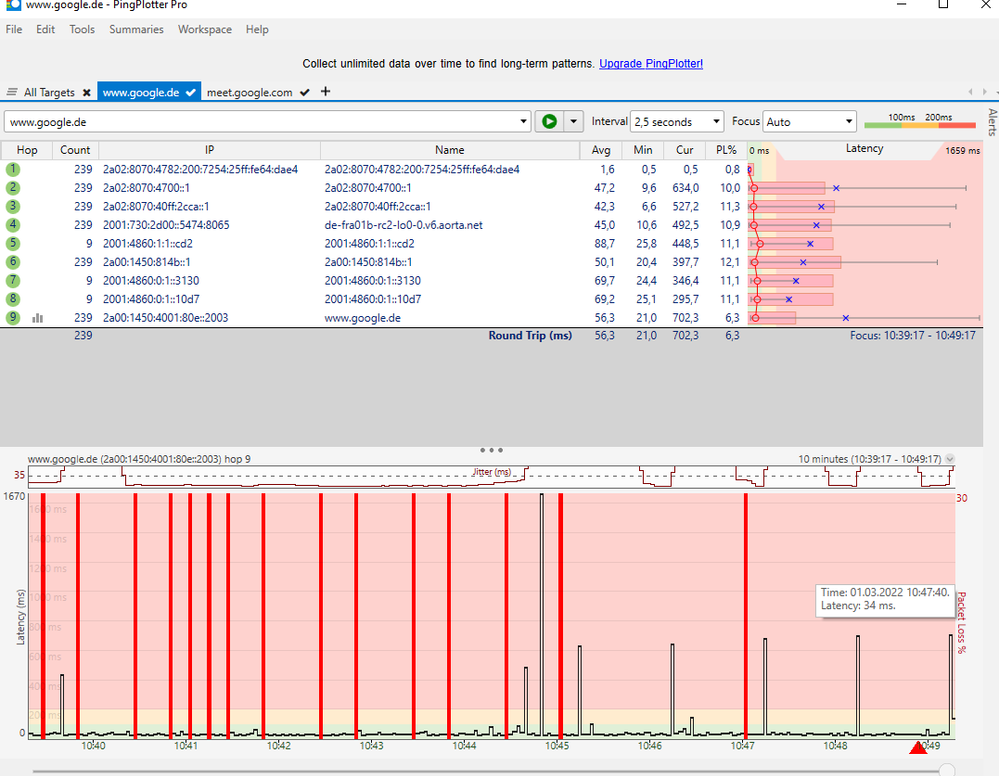Click the Focus: 10:39:17 - 10:49:17 text
This screenshot has height=776, width=999.
point(912,335)
